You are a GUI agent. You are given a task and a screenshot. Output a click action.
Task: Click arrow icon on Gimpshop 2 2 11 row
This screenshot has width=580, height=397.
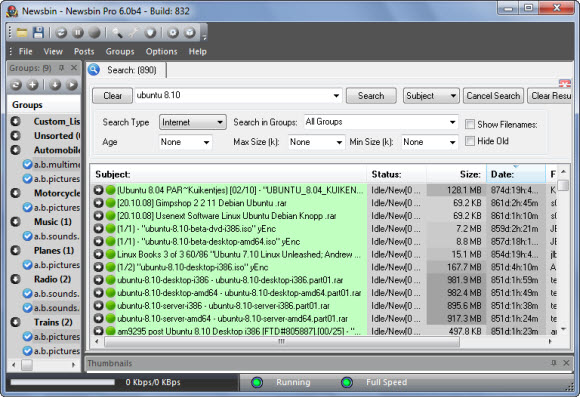[98, 203]
